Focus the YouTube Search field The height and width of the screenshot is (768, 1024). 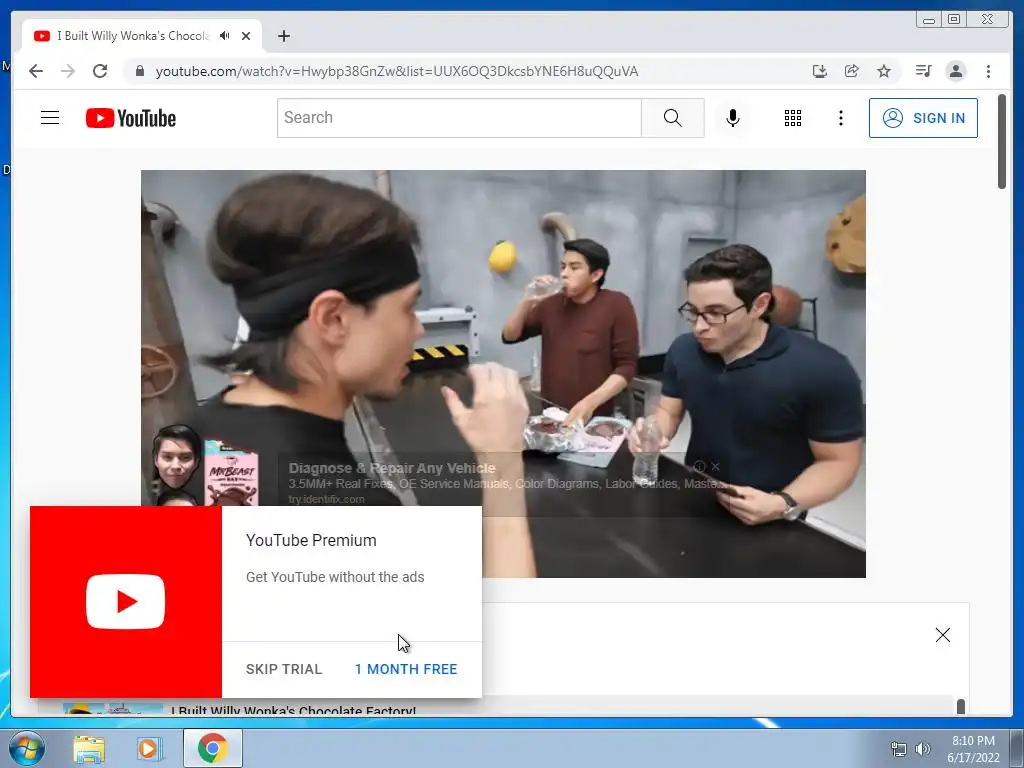[x=459, y=118]
